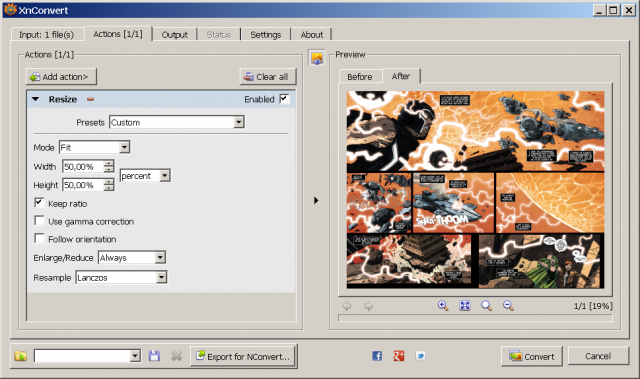
Task: Click the actual size zoom icon
Action: [486, 306]
